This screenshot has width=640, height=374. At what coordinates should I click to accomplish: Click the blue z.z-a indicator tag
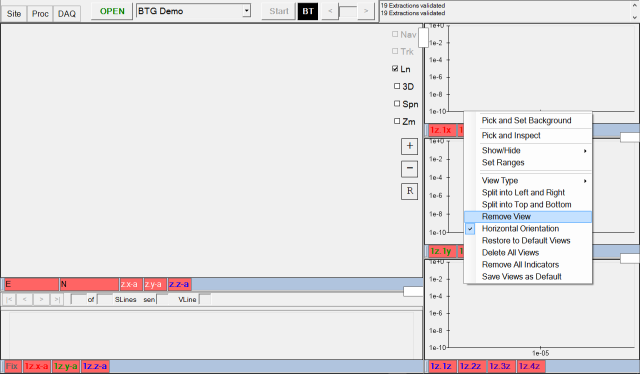179,284
